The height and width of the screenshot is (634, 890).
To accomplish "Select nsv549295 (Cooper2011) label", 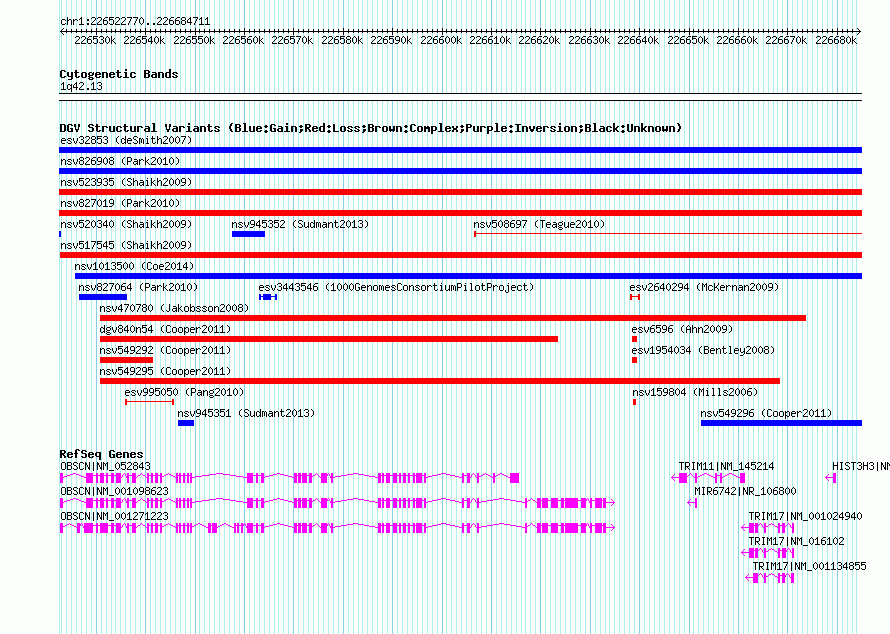I will [x=165, y=371].
